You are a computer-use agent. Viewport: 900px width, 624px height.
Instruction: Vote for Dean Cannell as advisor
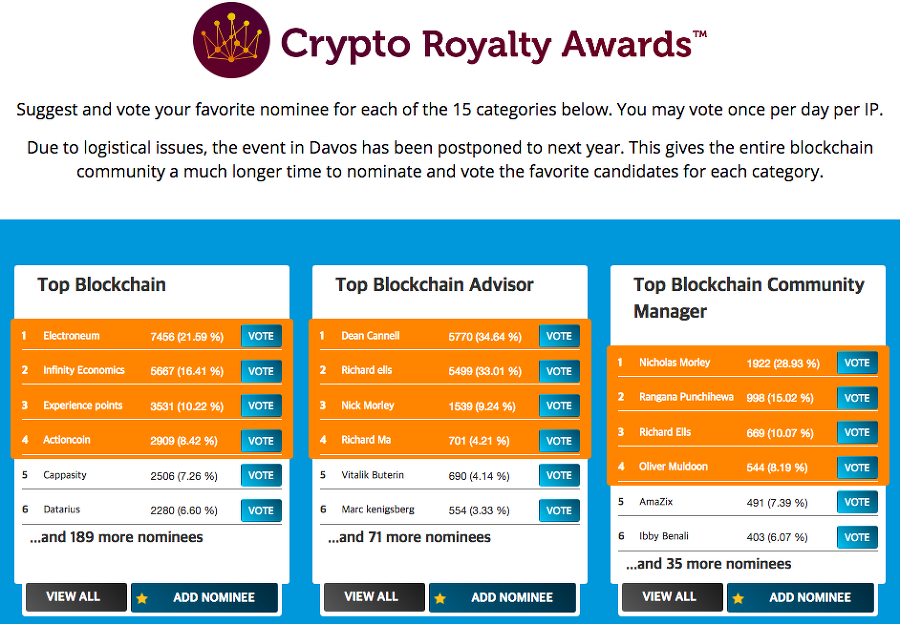(559, 336)
